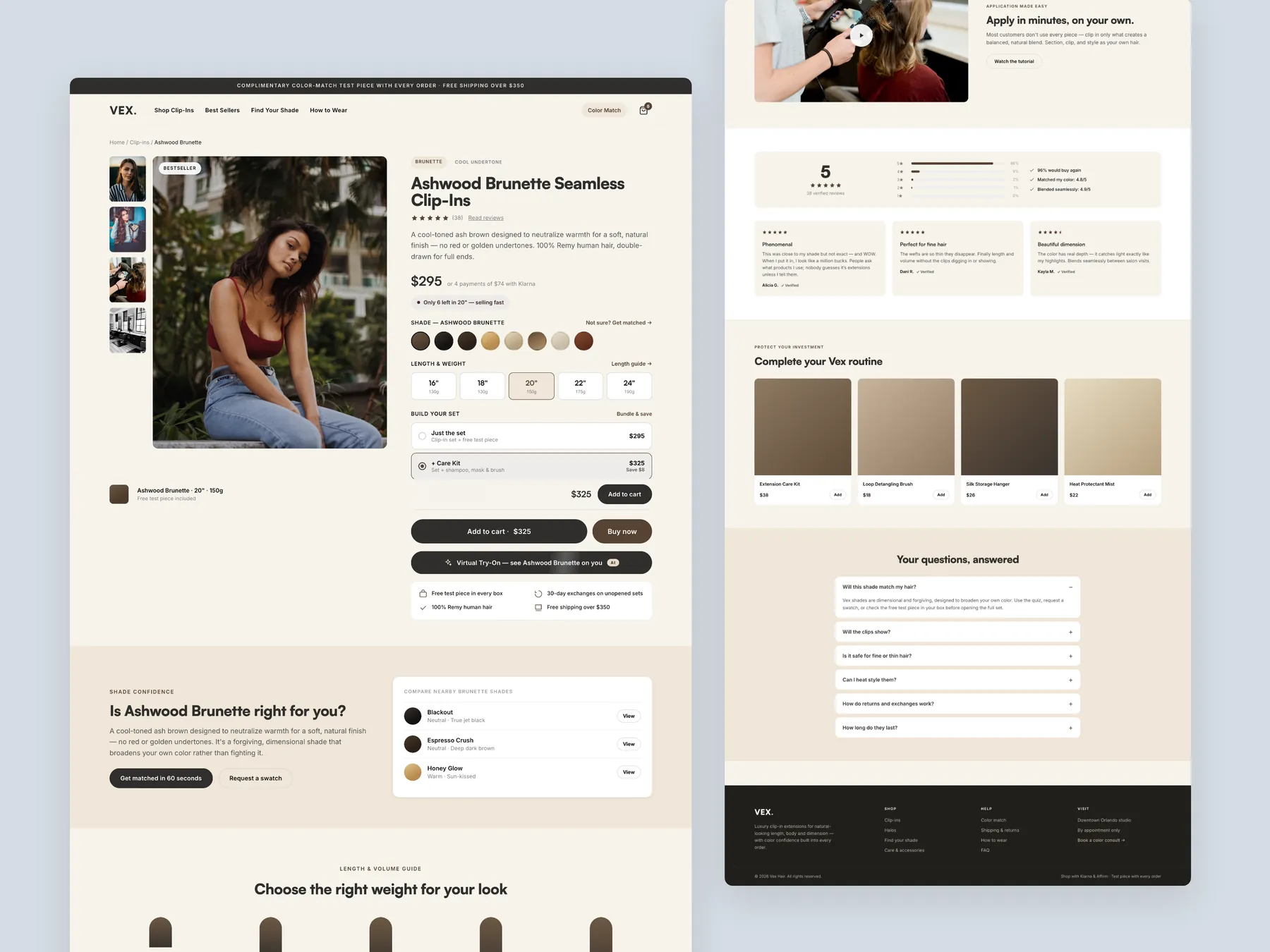Collapse 'Will this shade match my hair?' question

click(1070, 587)
